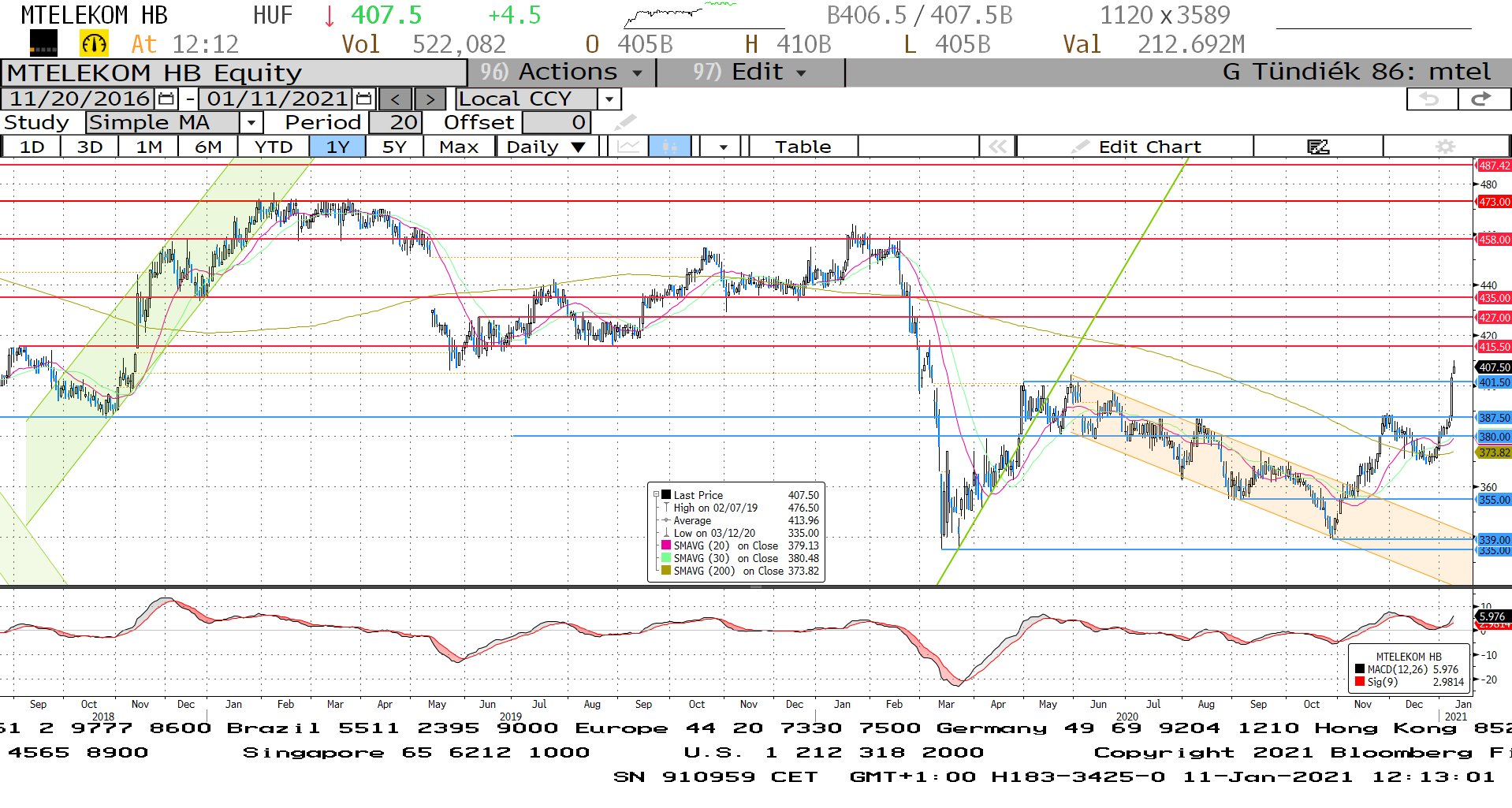Click the Offset input field showing 0
The width and height of the screenshot is (1512, 808).
(x=556, y=122)
